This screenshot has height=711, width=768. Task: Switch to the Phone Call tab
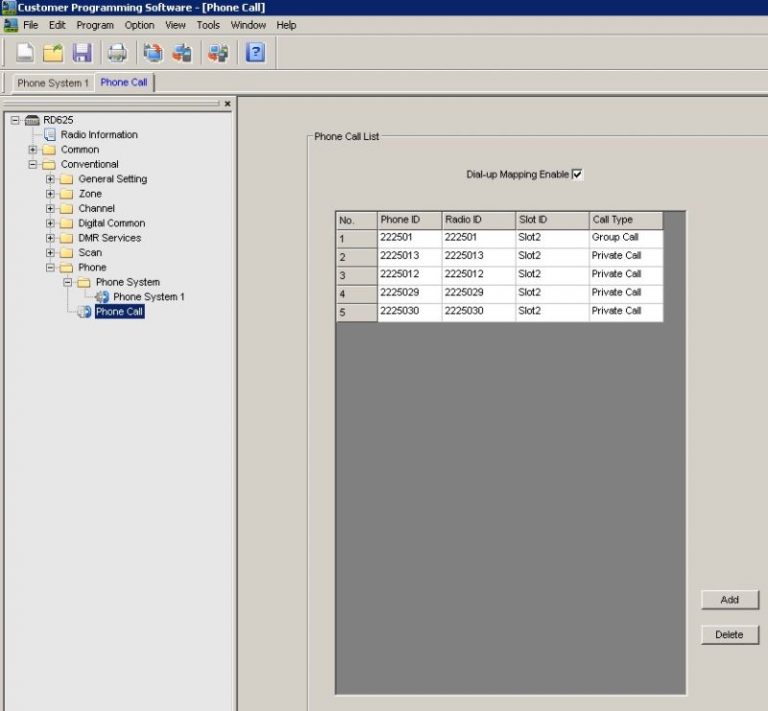124,82
